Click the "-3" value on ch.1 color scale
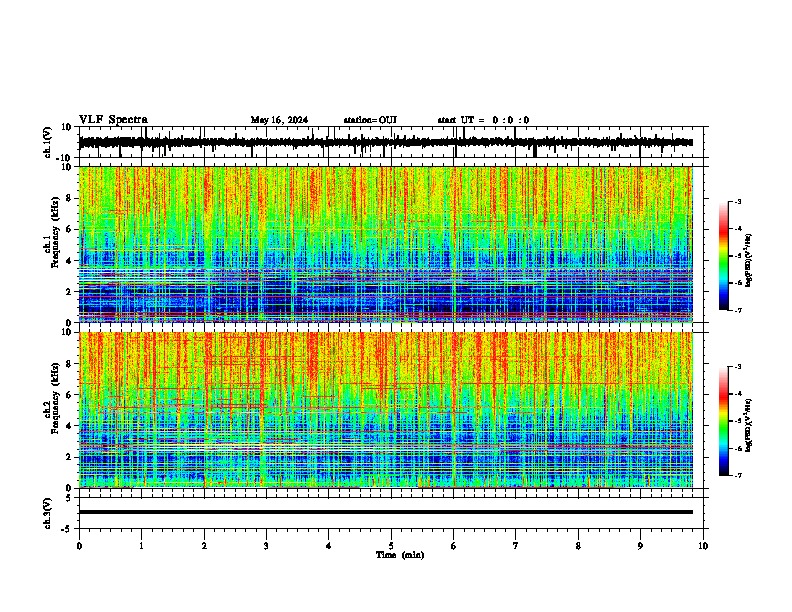 (737, 202)
